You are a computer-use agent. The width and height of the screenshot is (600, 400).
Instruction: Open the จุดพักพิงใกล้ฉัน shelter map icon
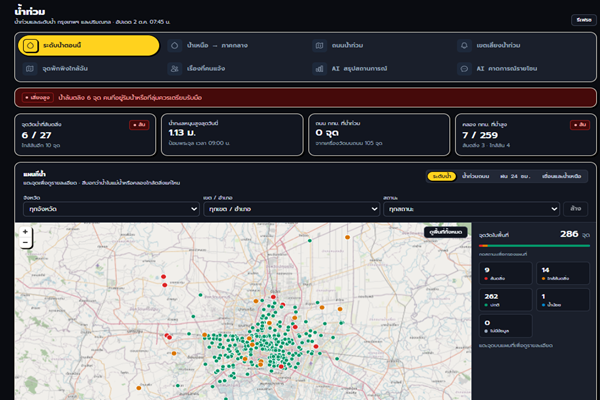pos(30,69)
